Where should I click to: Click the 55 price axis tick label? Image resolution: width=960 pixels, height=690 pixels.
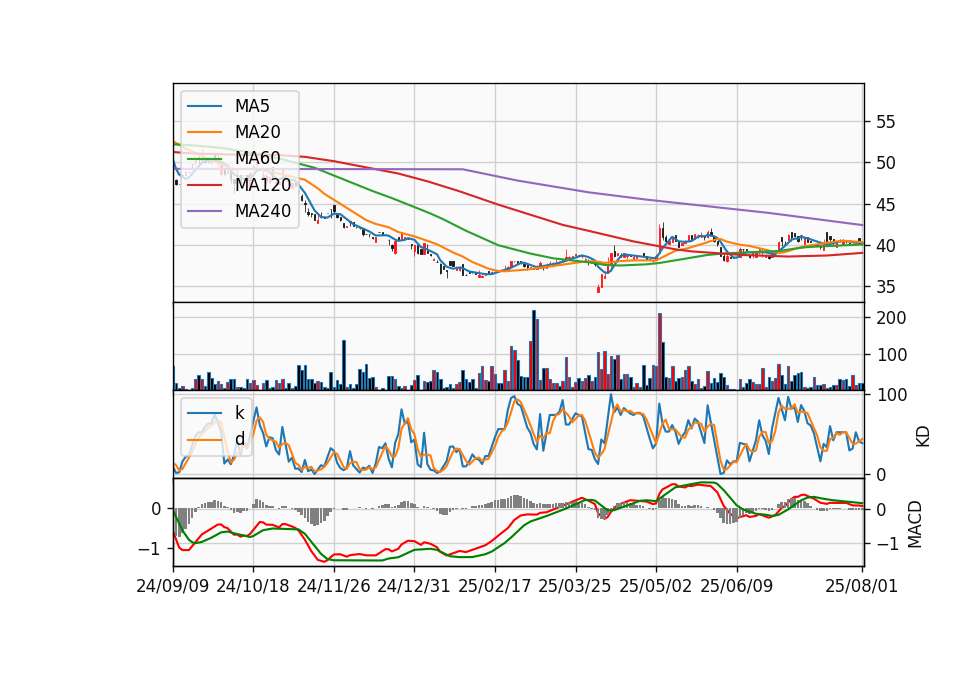(886, 122)
